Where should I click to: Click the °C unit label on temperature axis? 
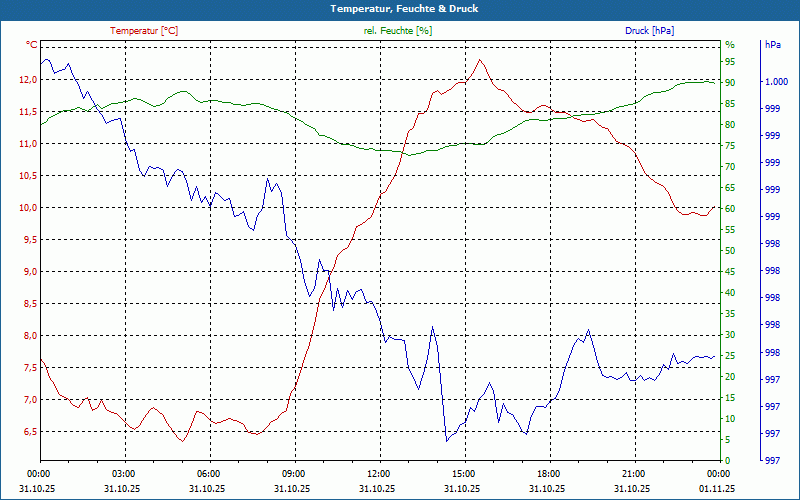pos(32,45)
